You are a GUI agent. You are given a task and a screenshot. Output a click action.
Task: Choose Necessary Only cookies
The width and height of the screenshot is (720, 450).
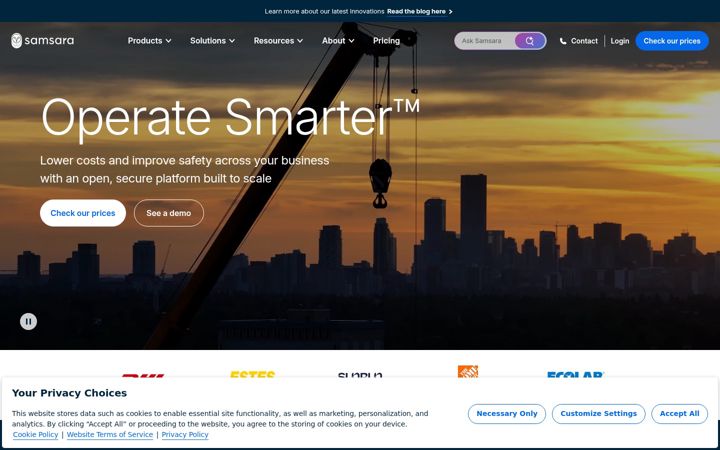(x=506, y=414)
